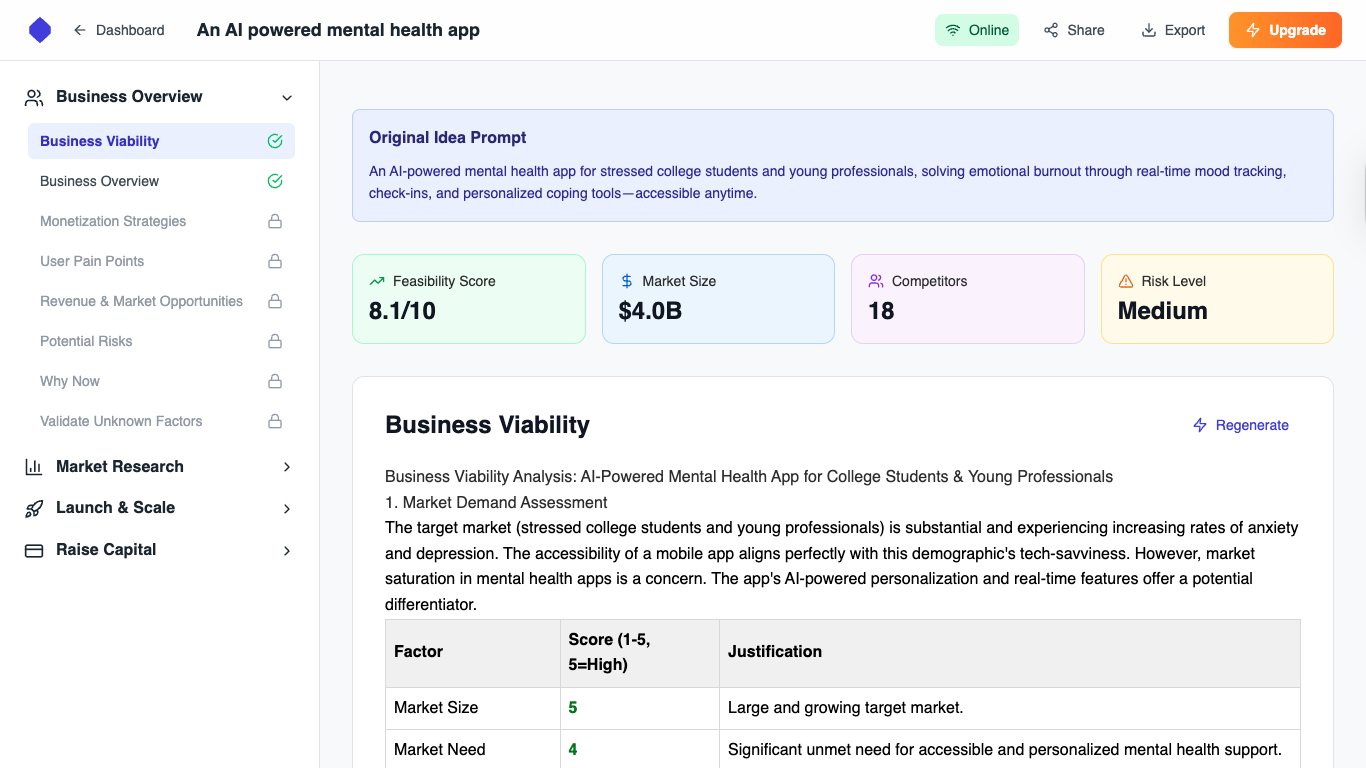Click the Export download icon

1149,30
